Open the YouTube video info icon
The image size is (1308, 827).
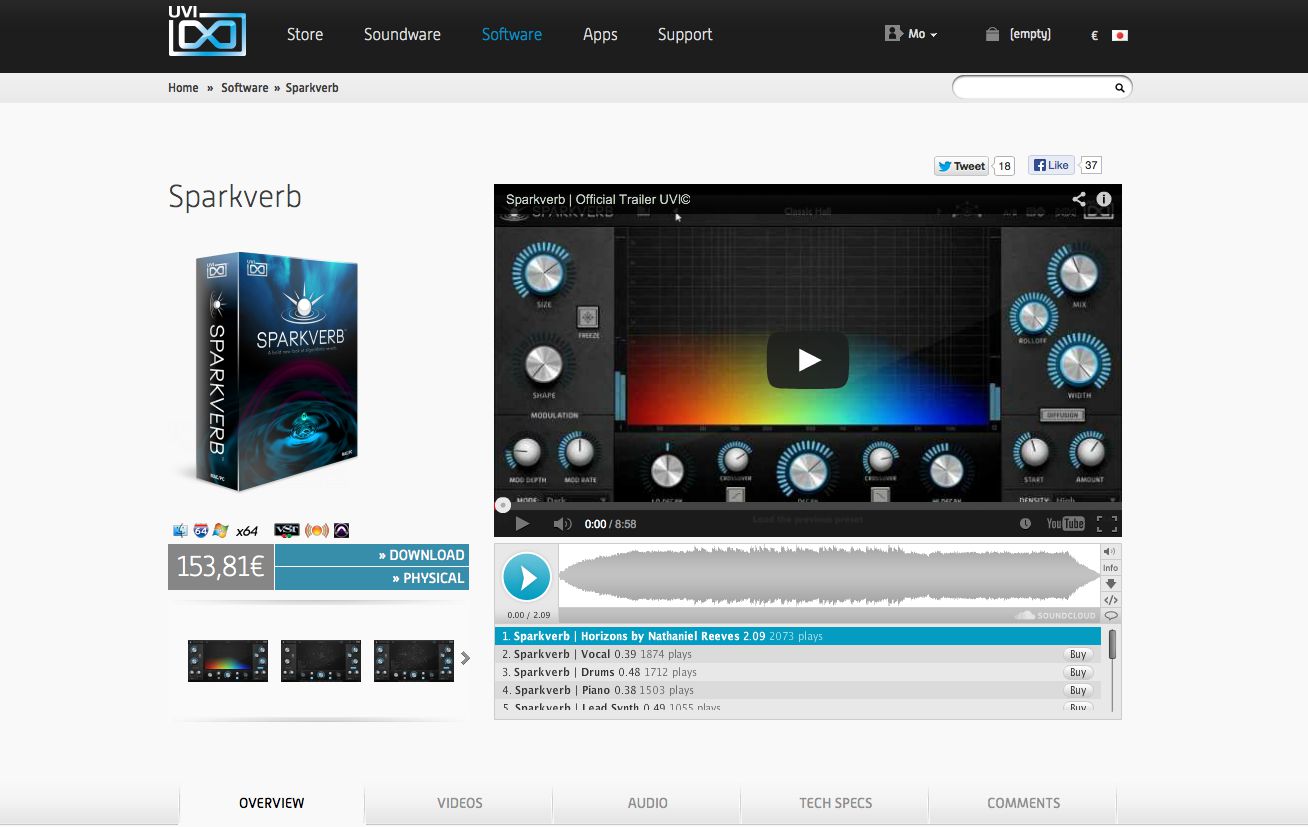point(1104,199)
